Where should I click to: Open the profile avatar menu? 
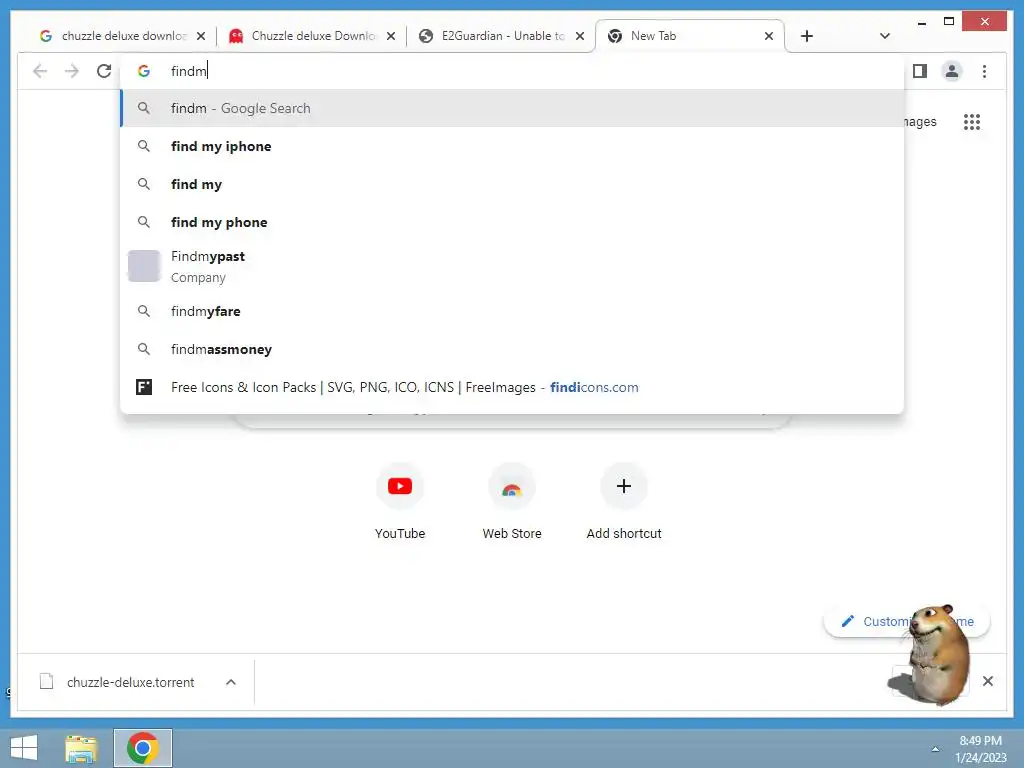tap(952, 71)
